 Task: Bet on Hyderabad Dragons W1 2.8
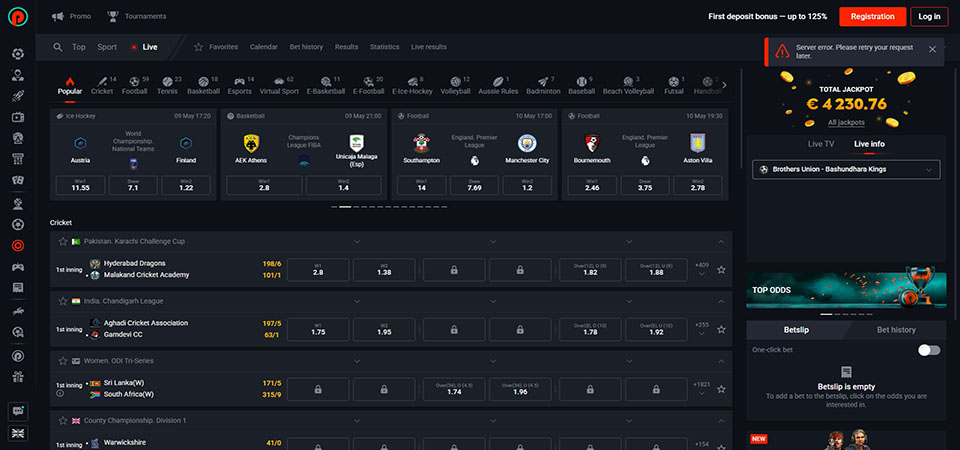pos(318,269)
